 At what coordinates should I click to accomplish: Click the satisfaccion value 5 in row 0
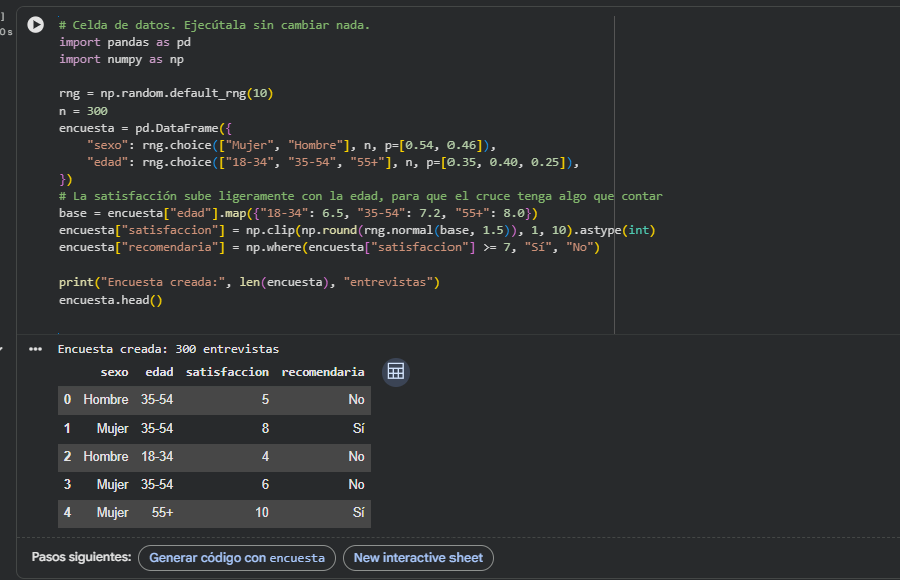pyautogui.click(x=265, y=400)
